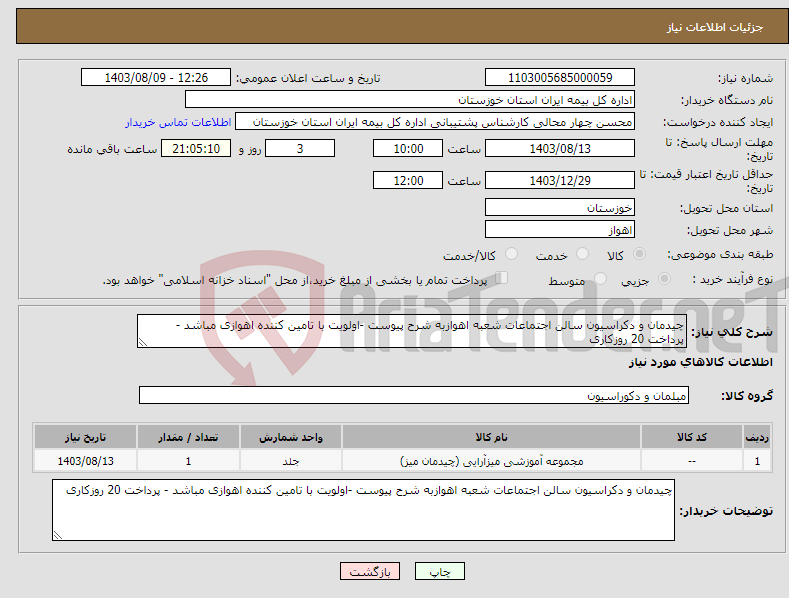Click the اطلاعات کالاهای مورد نیاز heading
Screen dimensions: 789x598
click(700, 362)
